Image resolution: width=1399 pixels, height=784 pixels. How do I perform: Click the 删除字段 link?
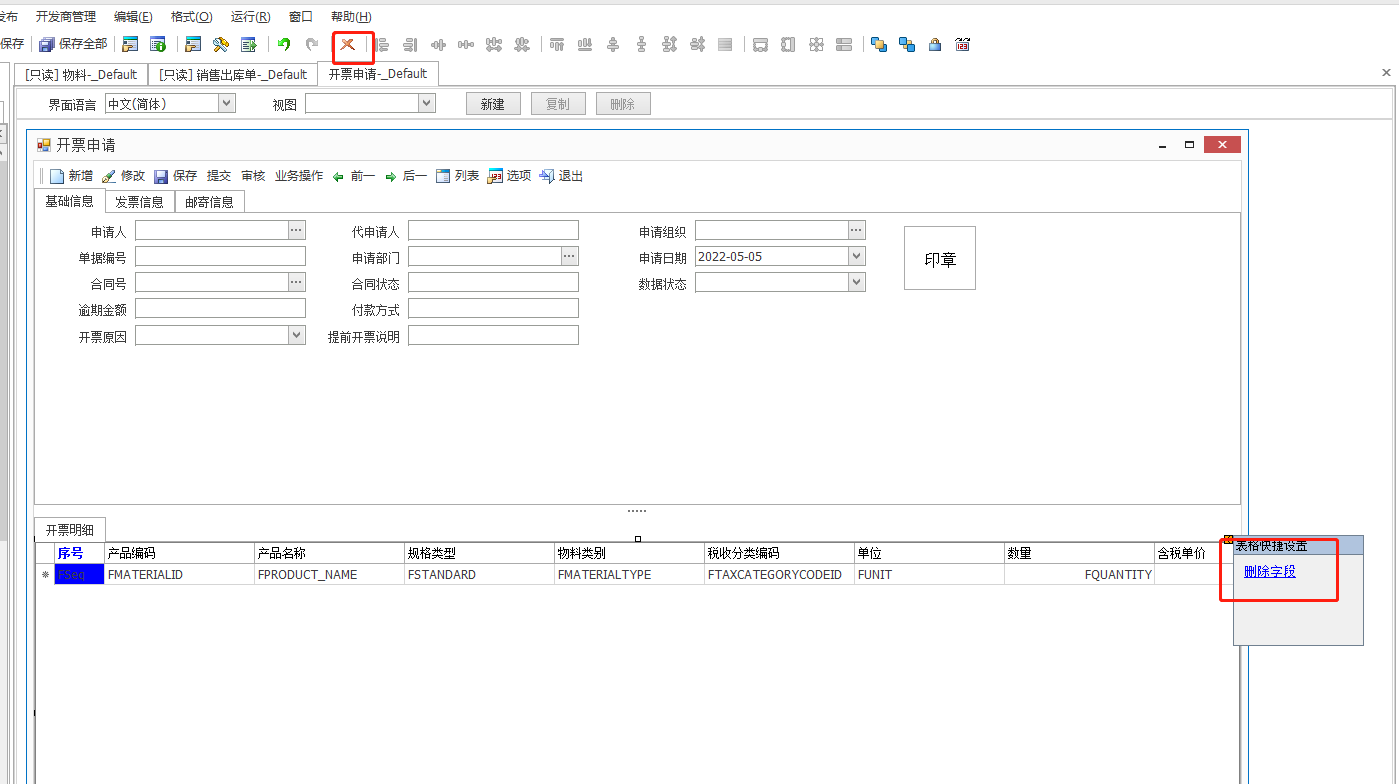[x=1270, y=572]
